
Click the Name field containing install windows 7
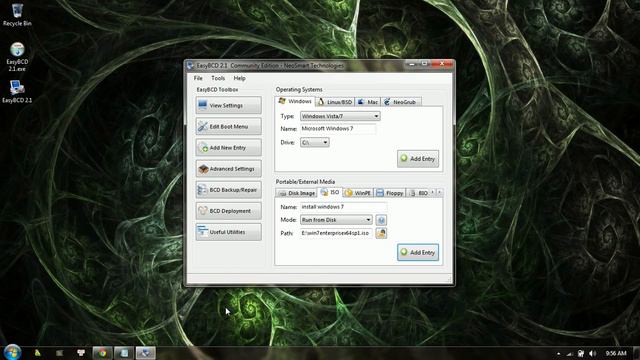[343, 207]
